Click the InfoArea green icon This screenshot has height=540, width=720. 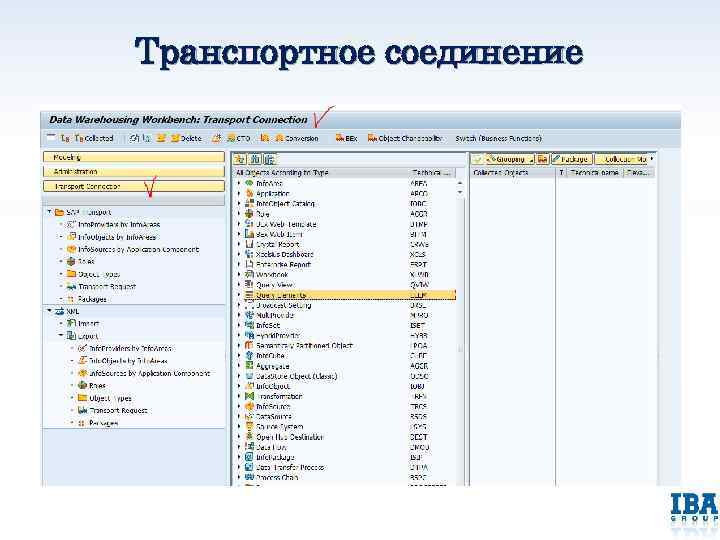249,183
